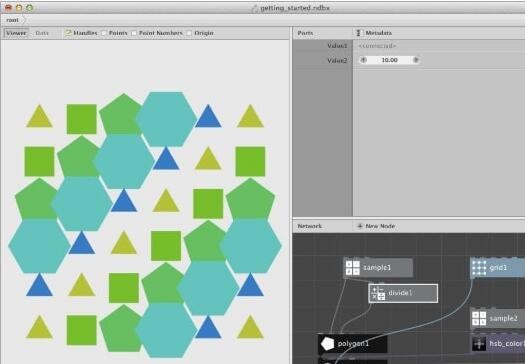Image resolution: width=525 pixels, height=364 pixels.
Task: Enable the Points checkbox
Action: [x=104, y=33]
